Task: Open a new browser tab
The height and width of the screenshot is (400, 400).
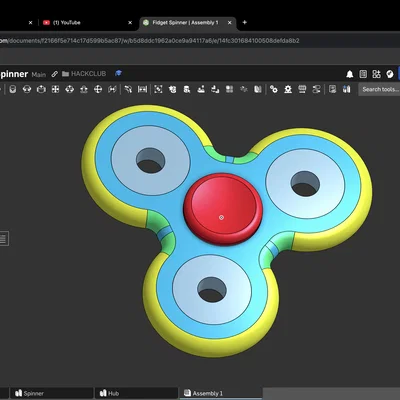Action: coord(245,22)
